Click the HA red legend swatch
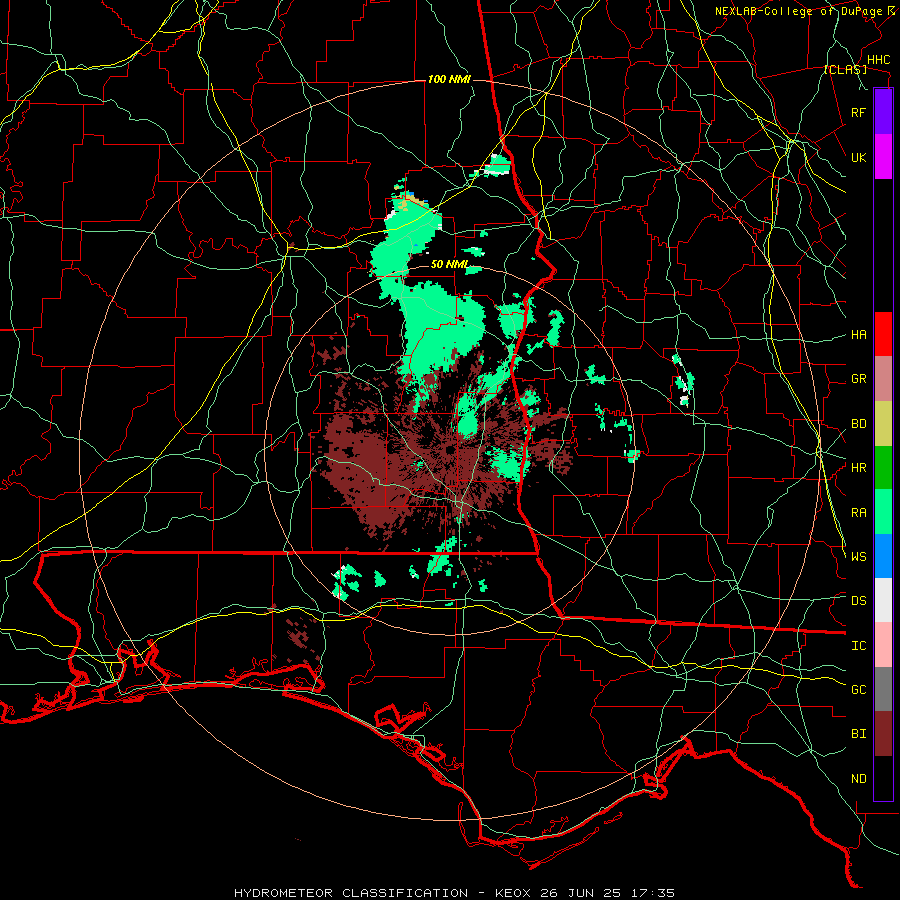The height and width of the screenshot is (900, 900). [x=883, y=334]
